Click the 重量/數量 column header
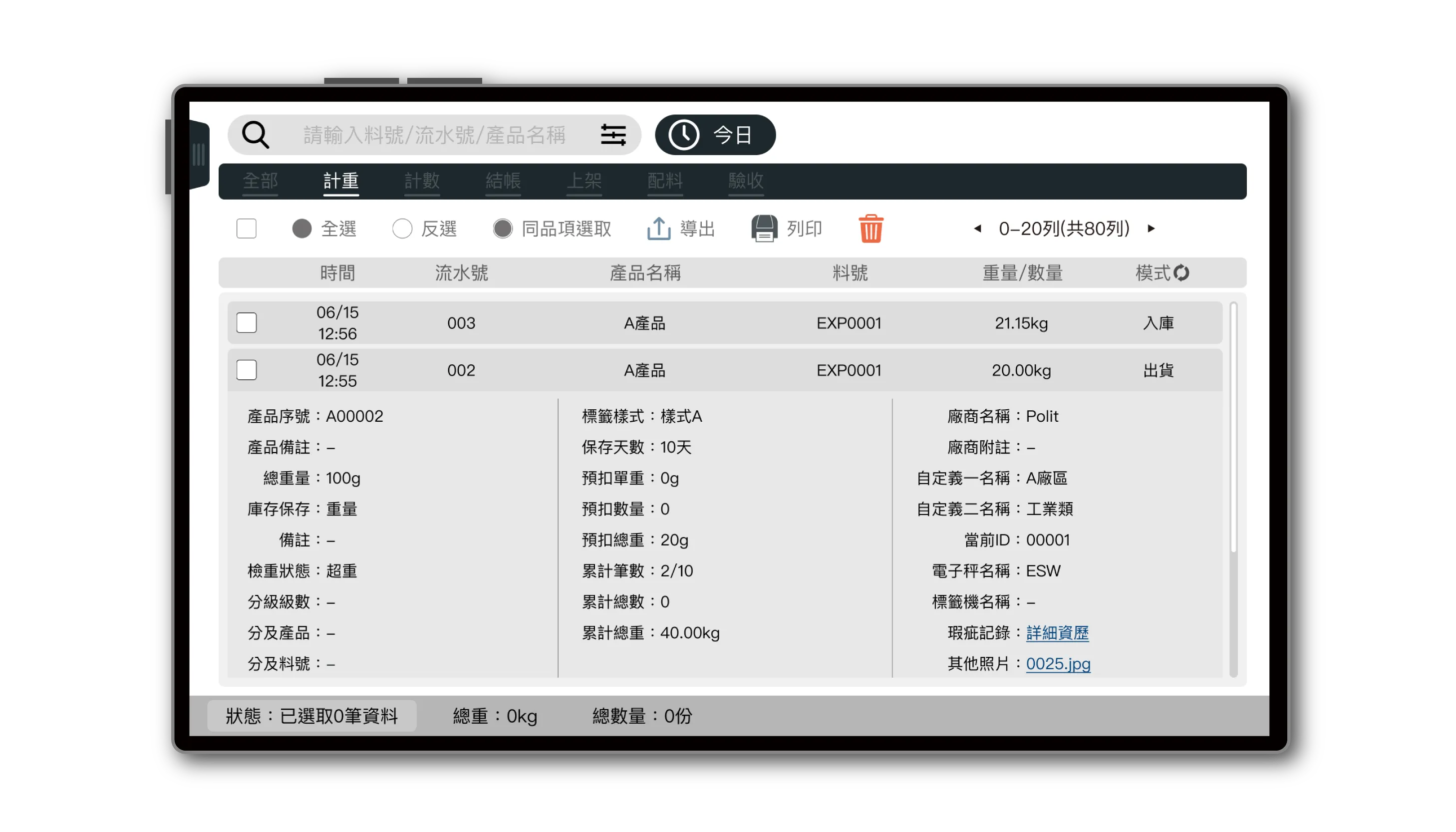The height and width of the screenshot is (832, 1456). [1022, 273]
